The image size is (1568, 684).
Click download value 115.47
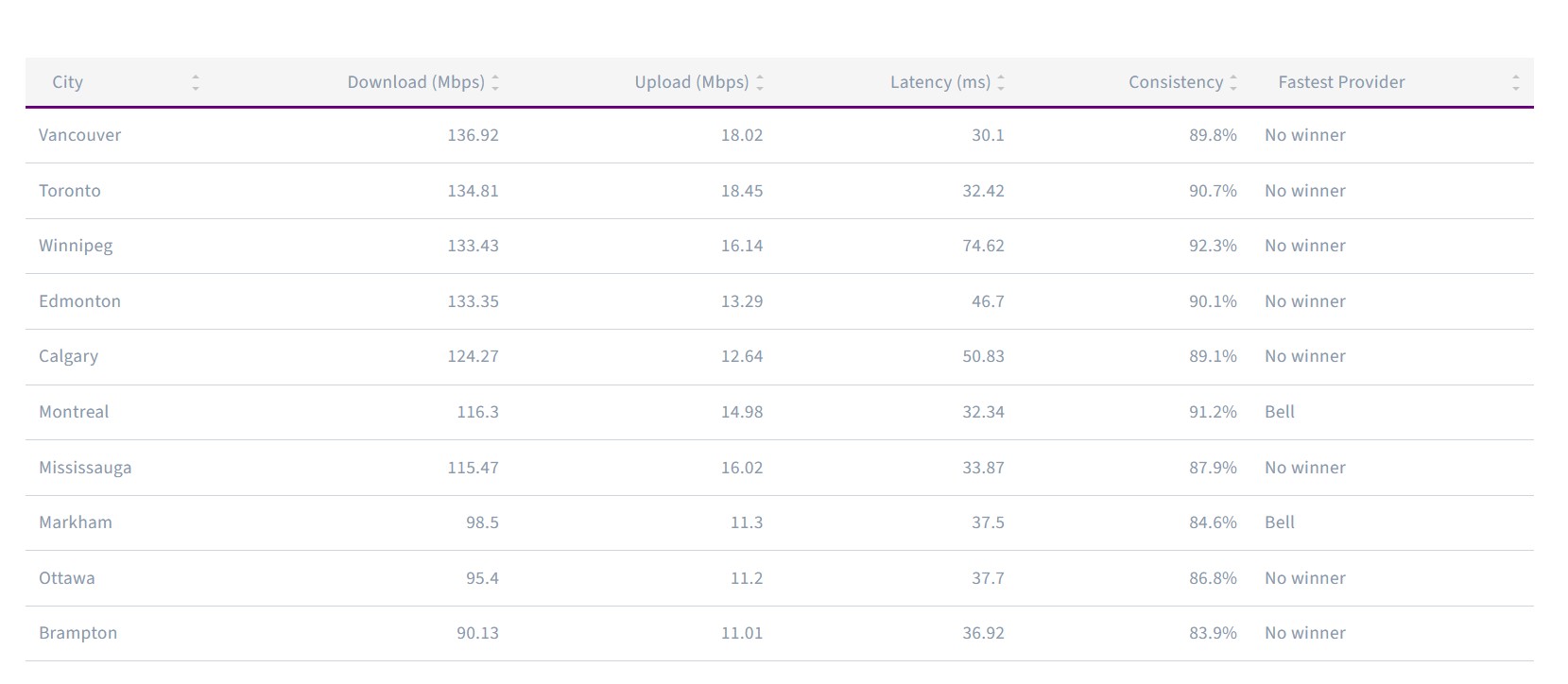(x=473, y=468)
